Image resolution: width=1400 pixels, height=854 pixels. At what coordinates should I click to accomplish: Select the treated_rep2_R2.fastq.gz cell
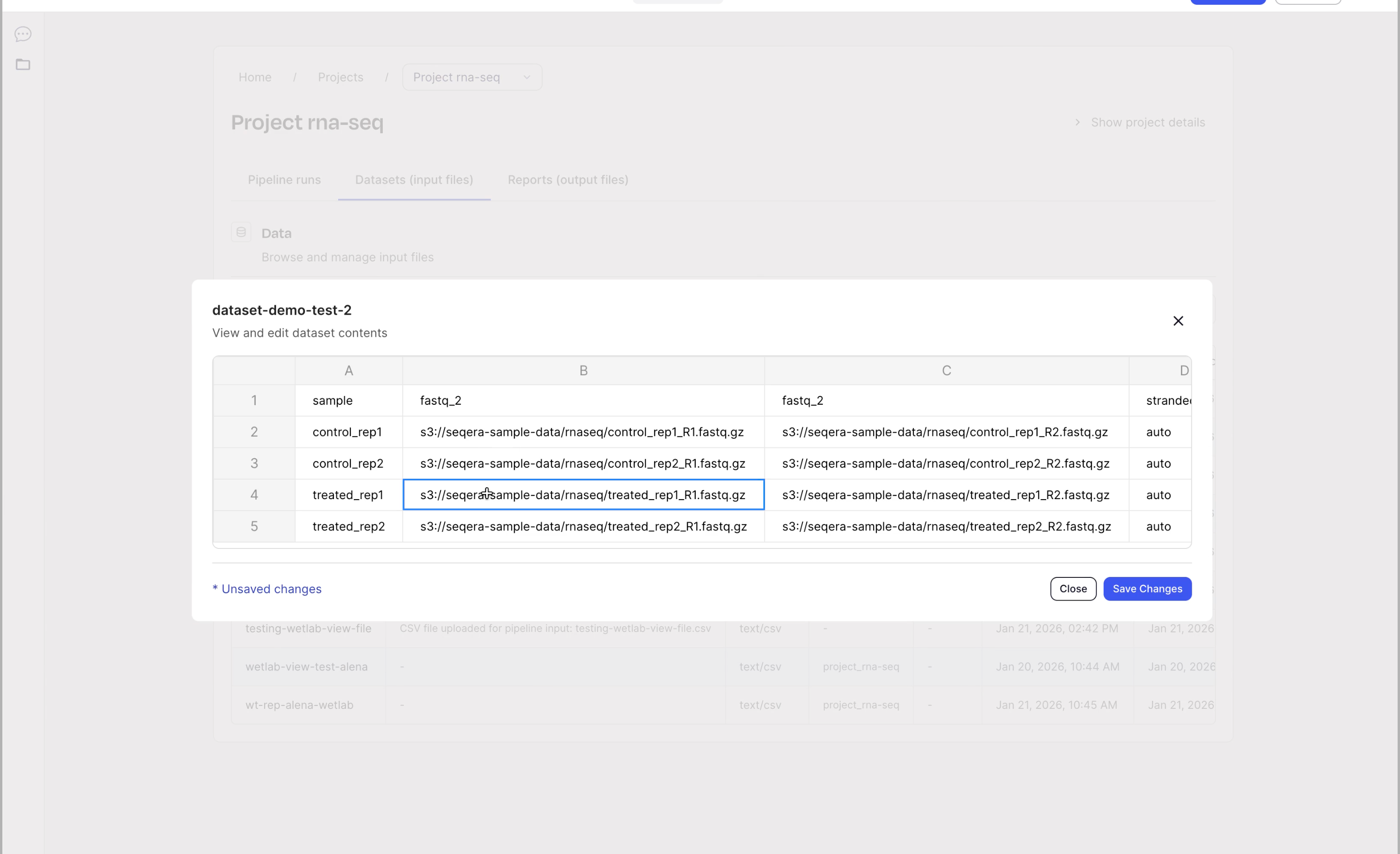947,526
